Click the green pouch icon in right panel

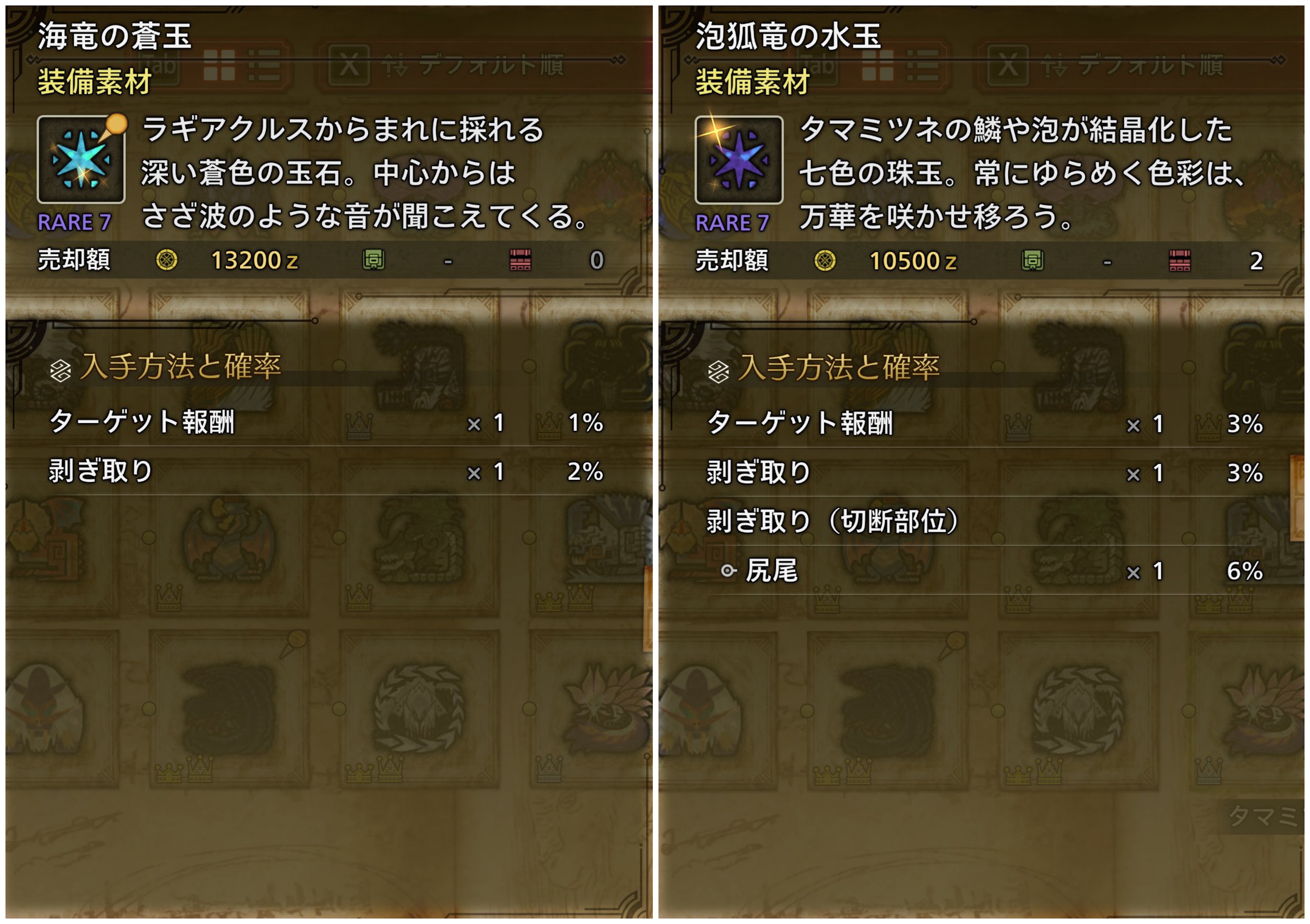pos(1032,261)
